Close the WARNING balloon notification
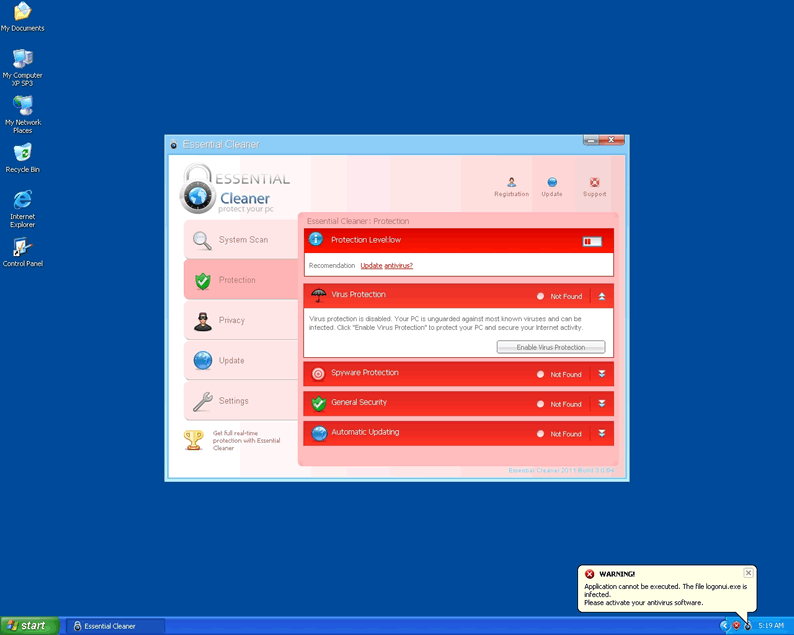The height and width of the screenshot is (635, 794). point(748,573)
